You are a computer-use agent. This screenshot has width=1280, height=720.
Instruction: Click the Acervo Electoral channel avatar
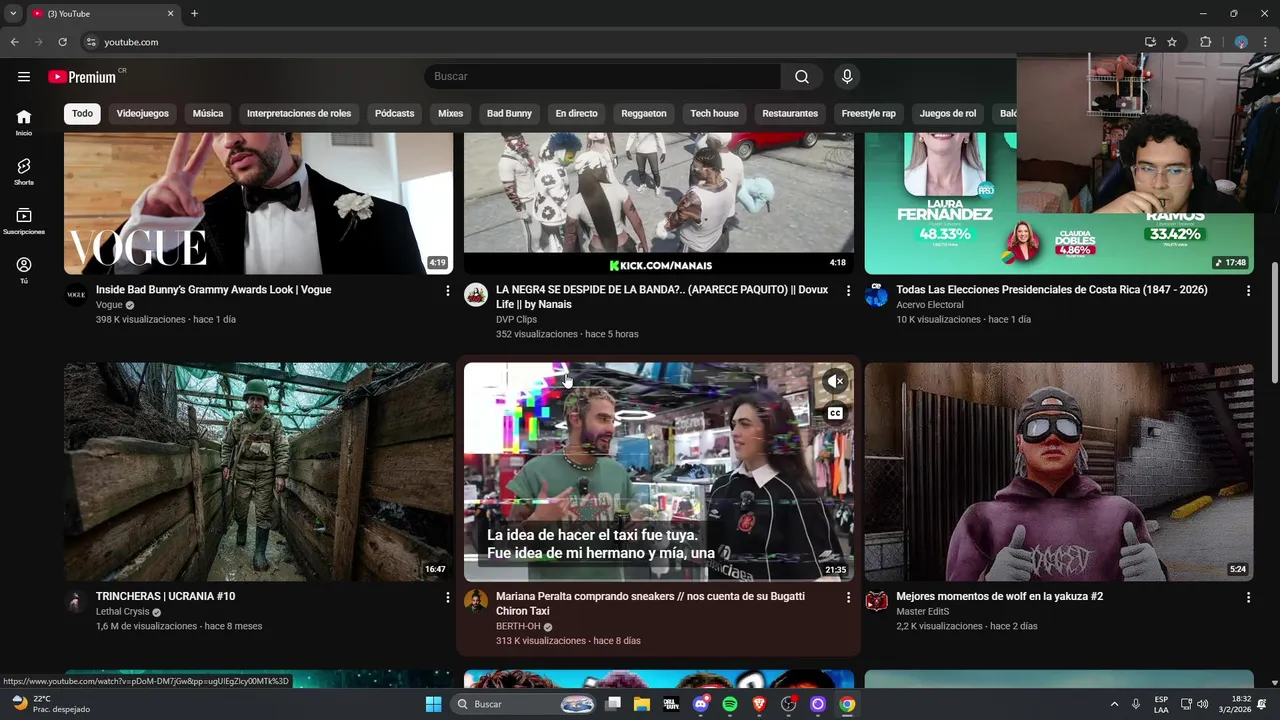pos(876,295)
